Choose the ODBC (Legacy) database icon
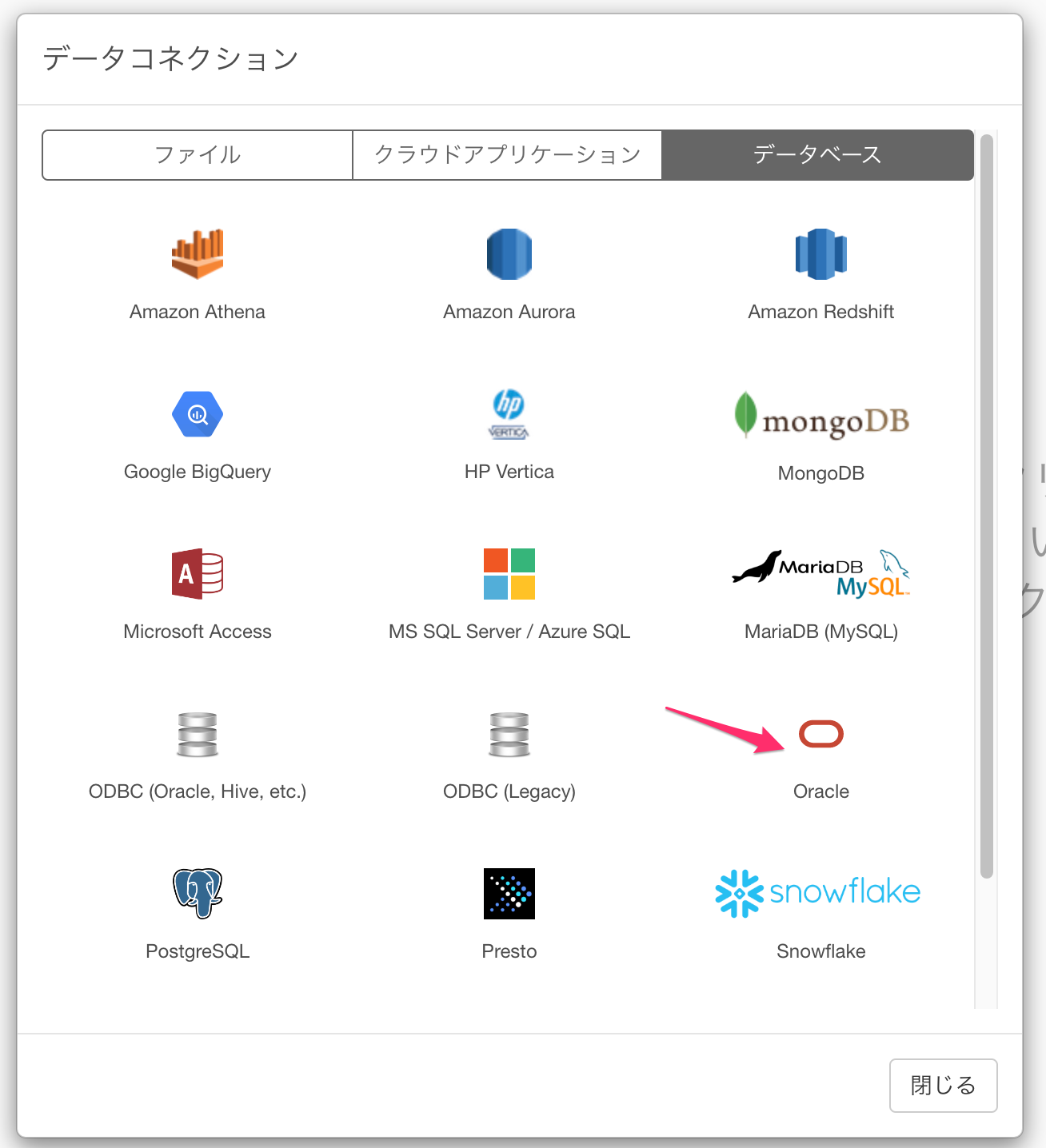 509,734
